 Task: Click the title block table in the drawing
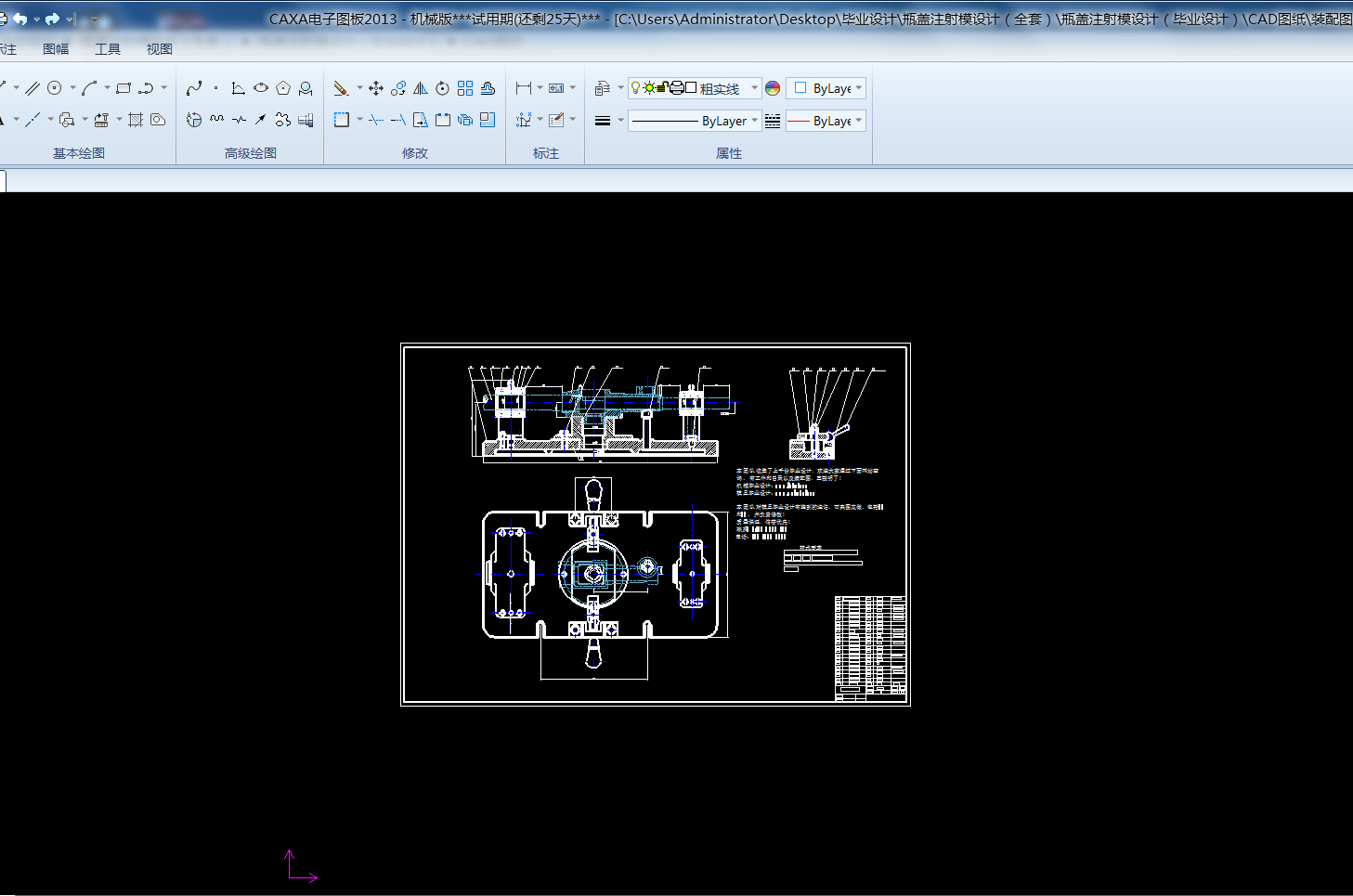[870, 646]
